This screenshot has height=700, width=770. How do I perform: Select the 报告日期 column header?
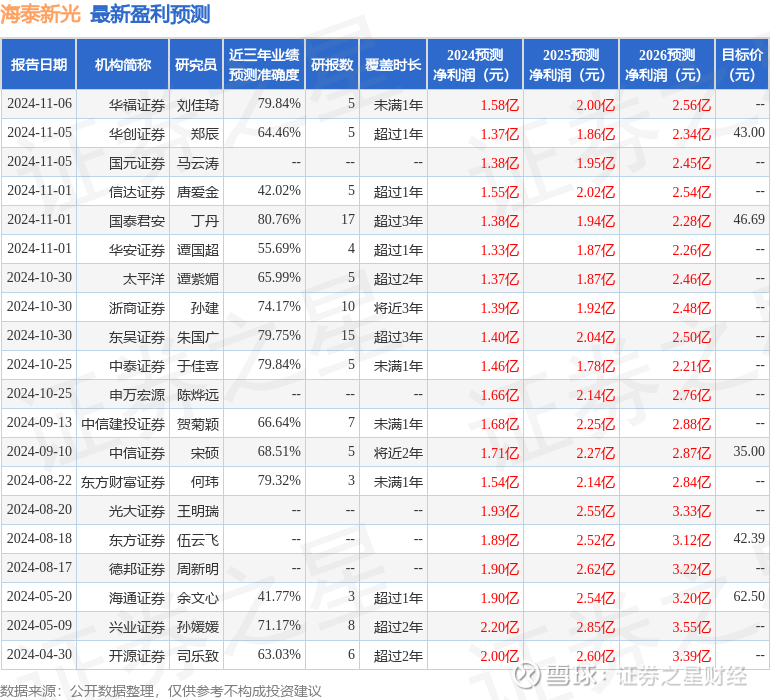click(39, 64)
